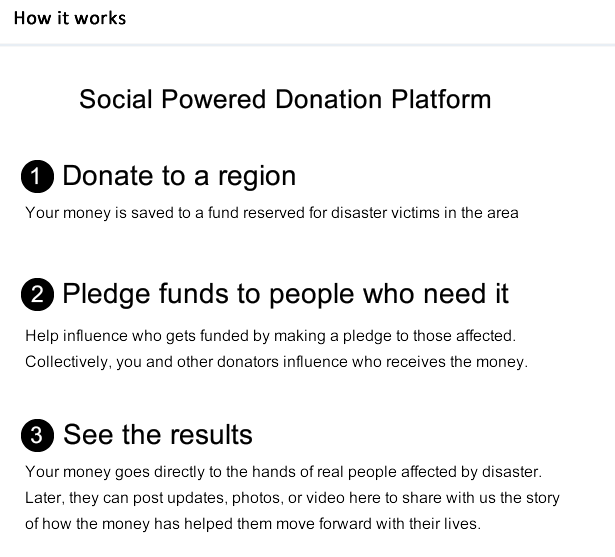Image resolution: width=615 pixels, height=557 pixels.
Task: Click the Donate to a region heading
Action: tap(179, 176)
